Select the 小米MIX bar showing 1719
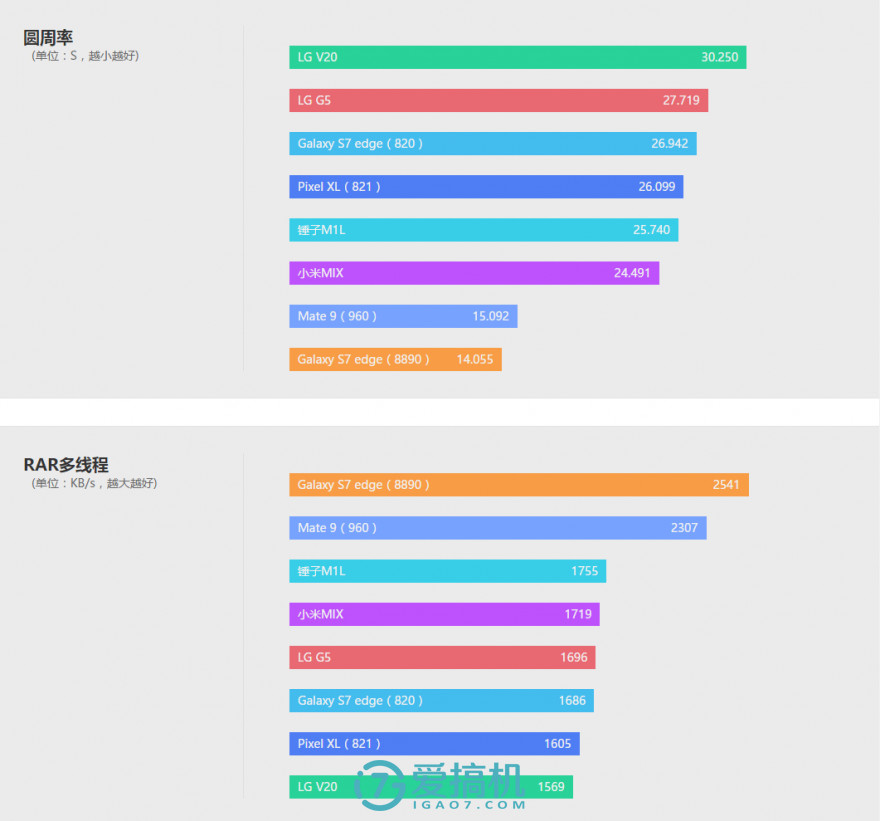This screenshot has height=821, width=880. 444,614
